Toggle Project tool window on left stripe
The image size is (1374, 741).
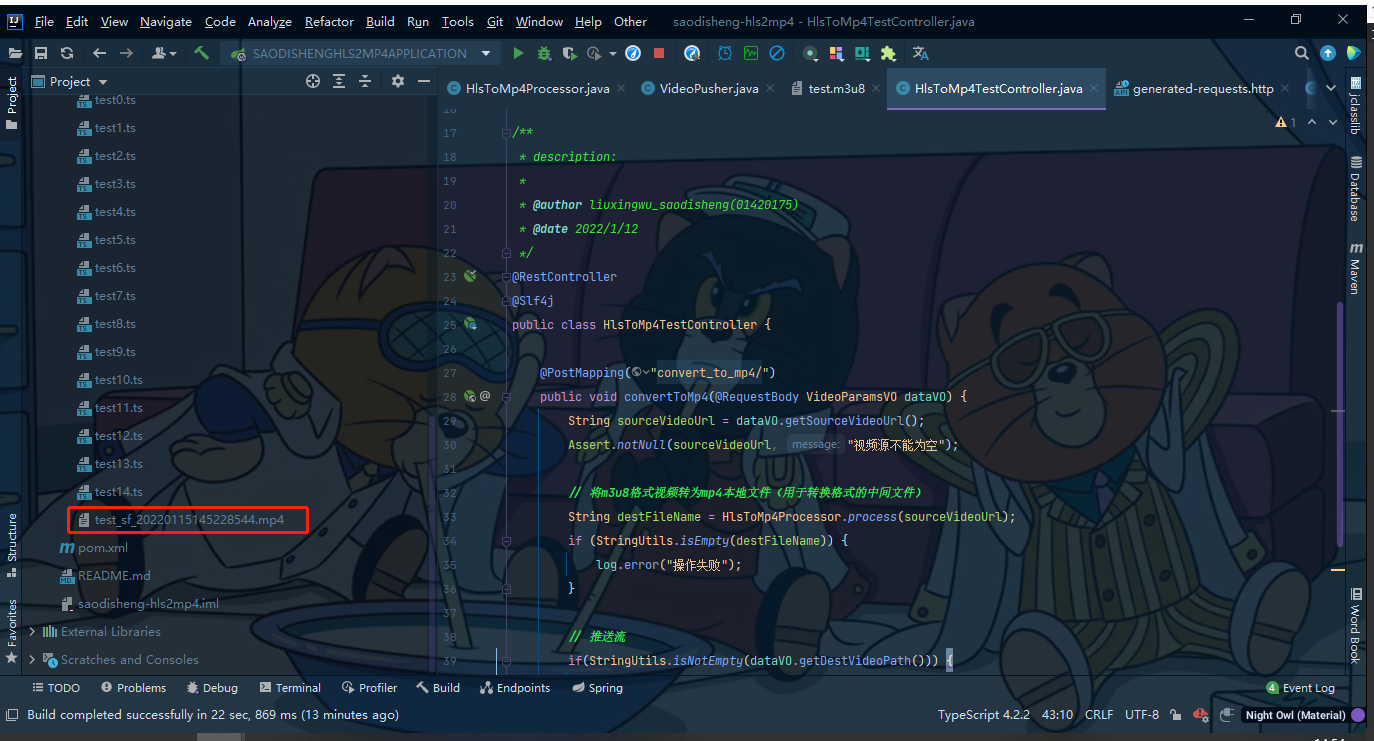tap(12, 102)
